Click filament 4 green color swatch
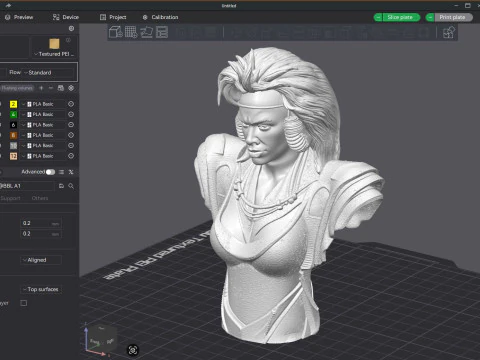 pyautogui.click(x=13, y=114)
